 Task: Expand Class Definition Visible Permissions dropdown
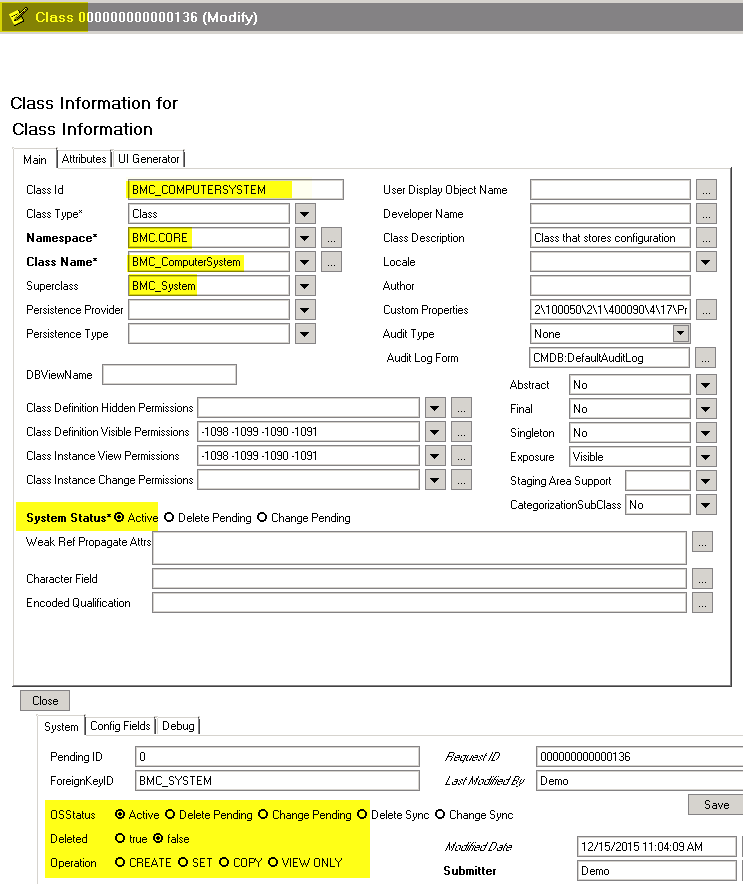click(x=435, y=432)
